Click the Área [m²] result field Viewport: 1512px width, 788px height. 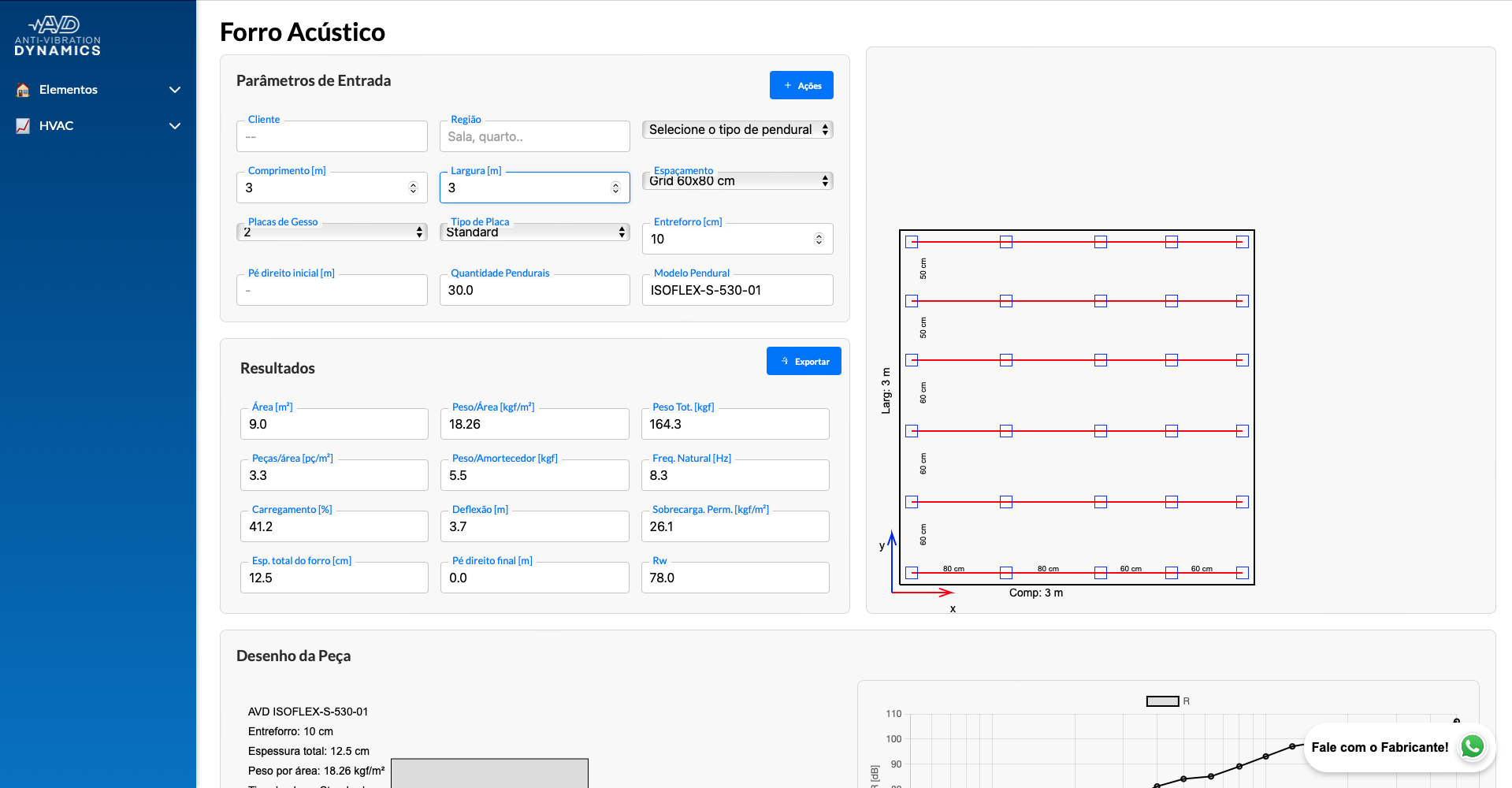pyautogui.click(x=334, y=424)
